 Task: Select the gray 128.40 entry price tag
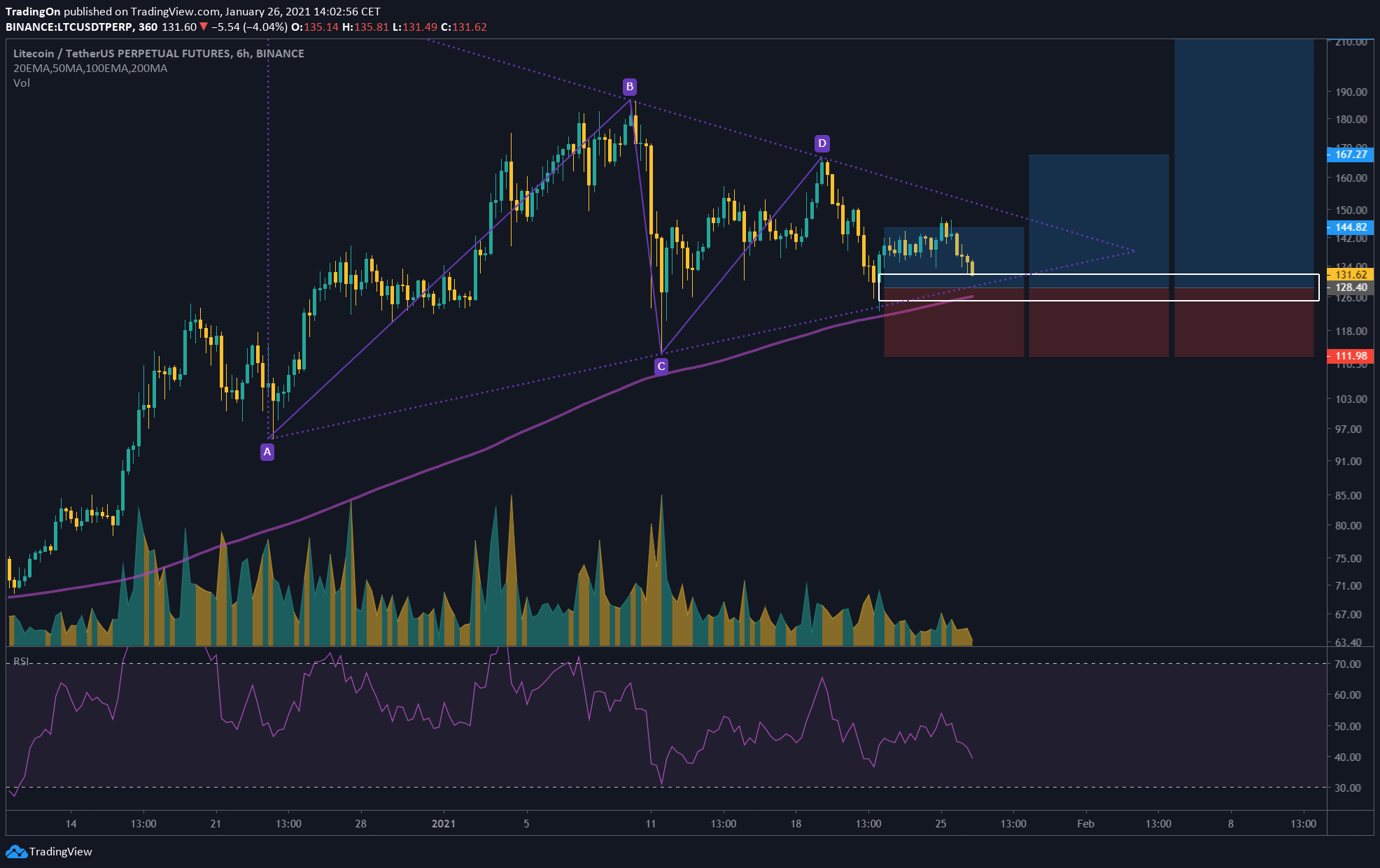click(1351, 287)
